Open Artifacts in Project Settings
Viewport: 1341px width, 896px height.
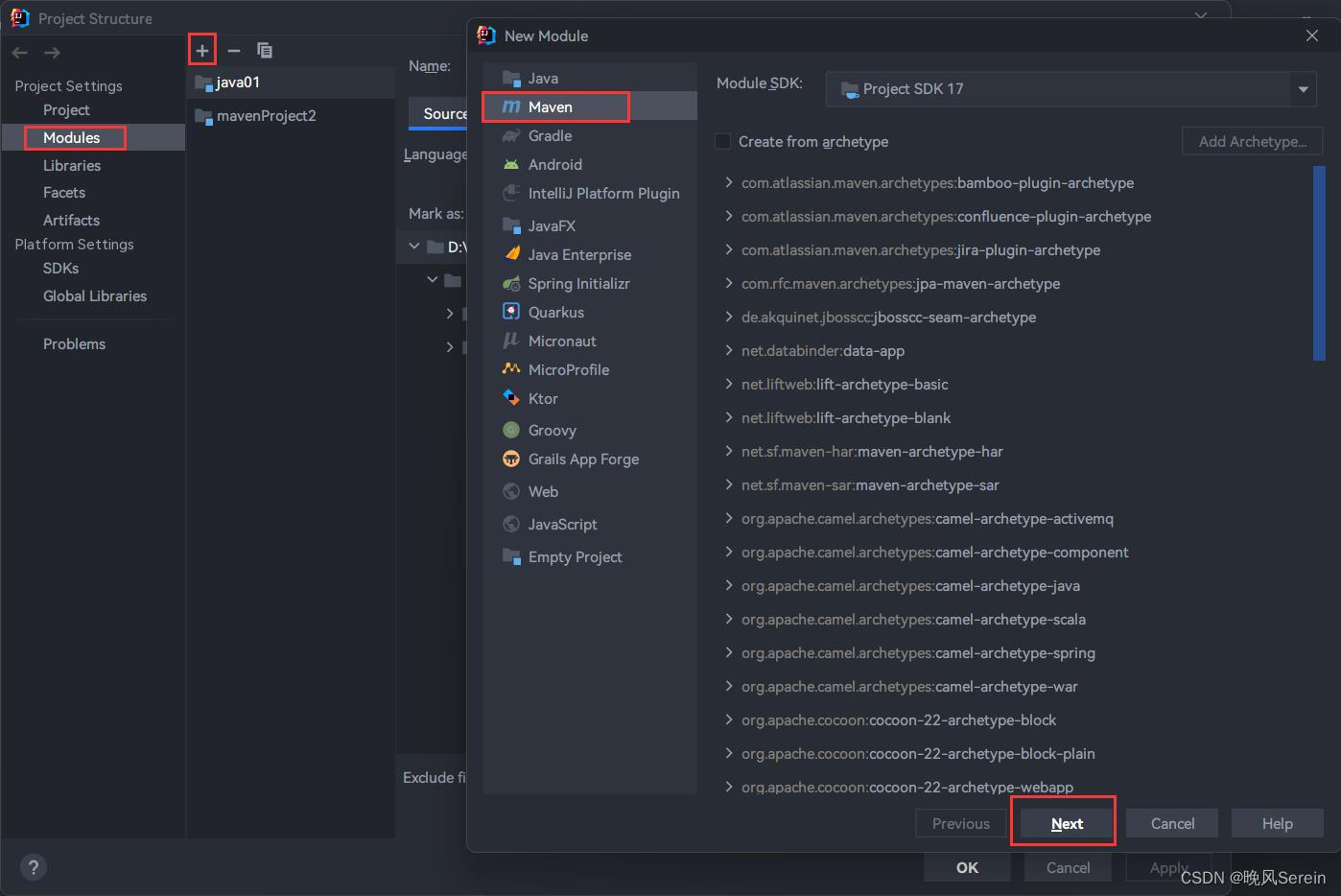71,221
